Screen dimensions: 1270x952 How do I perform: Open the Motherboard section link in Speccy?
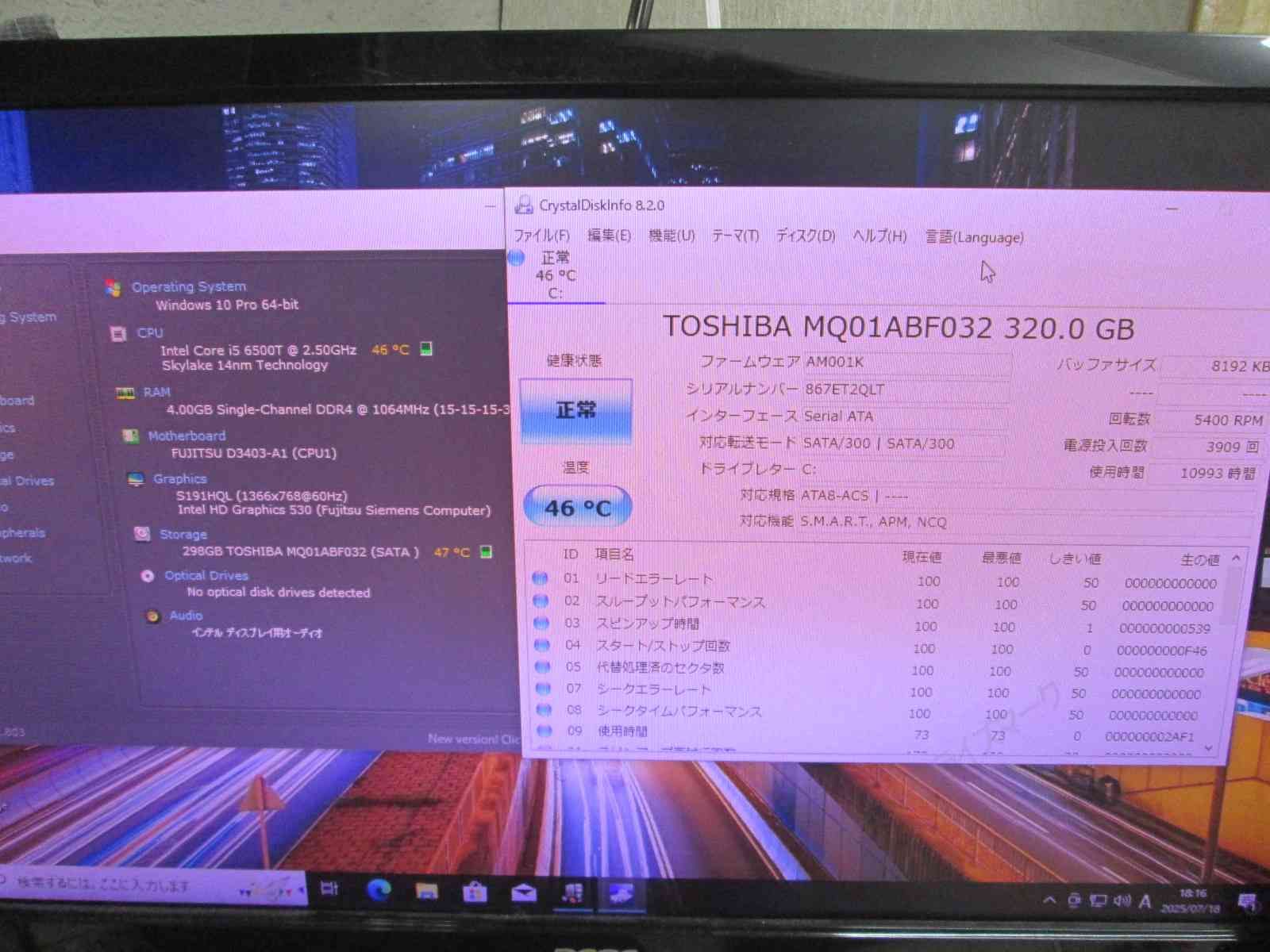click(x=187, y=436)
